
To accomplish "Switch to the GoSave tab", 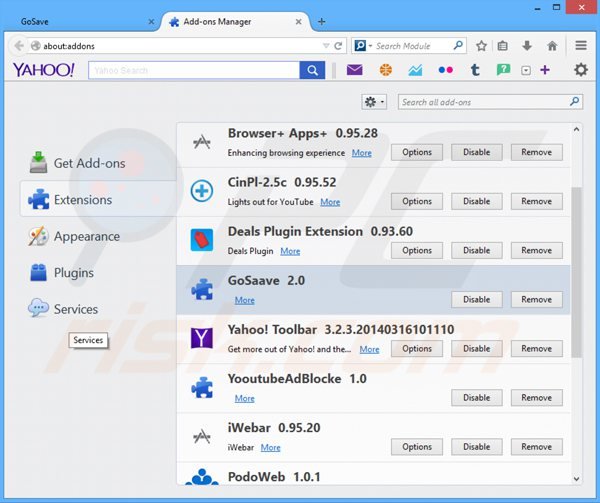I will (x=82, y=22).
